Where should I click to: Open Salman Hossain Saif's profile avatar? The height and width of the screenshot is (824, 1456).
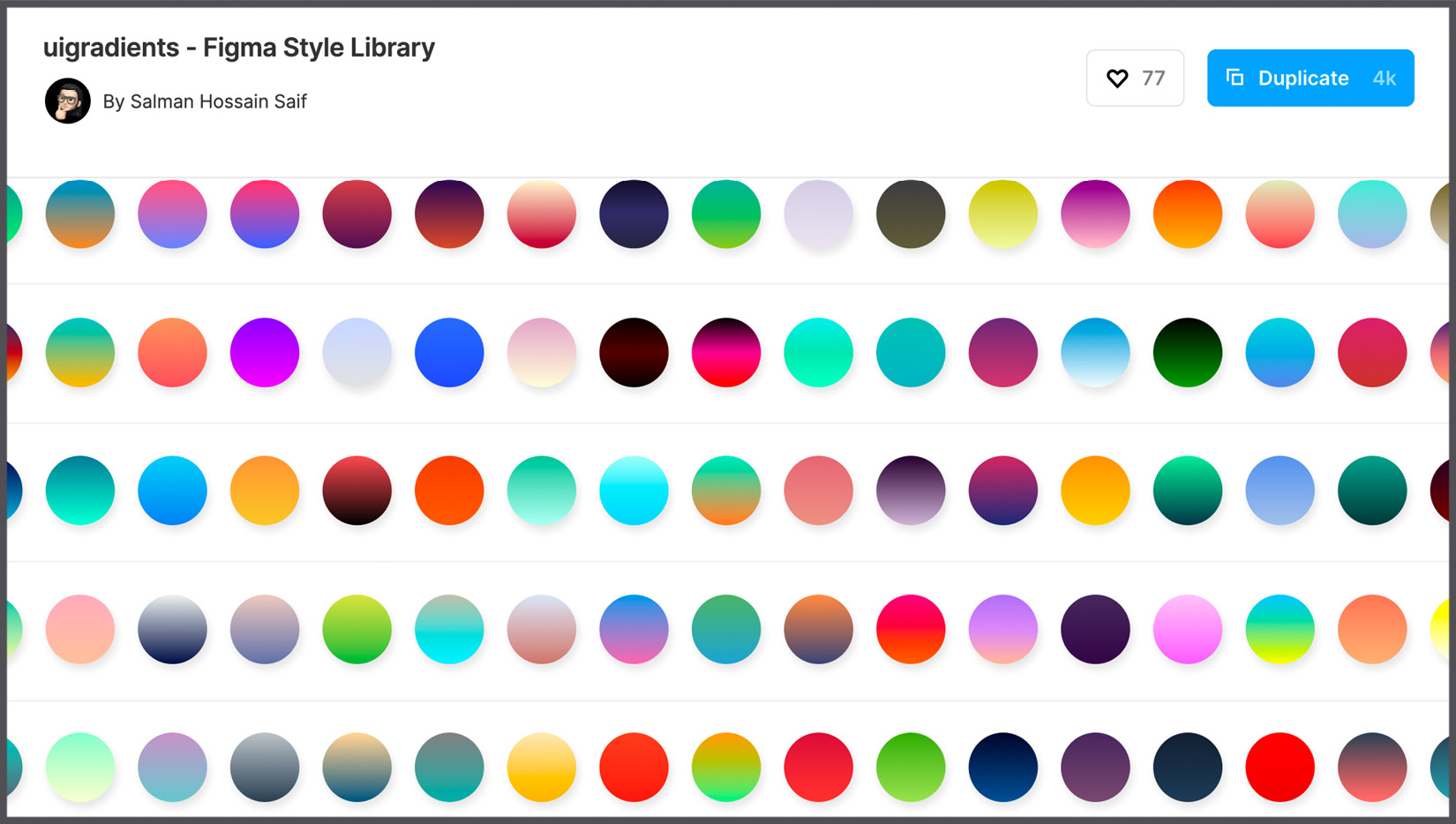pos(68,101)
